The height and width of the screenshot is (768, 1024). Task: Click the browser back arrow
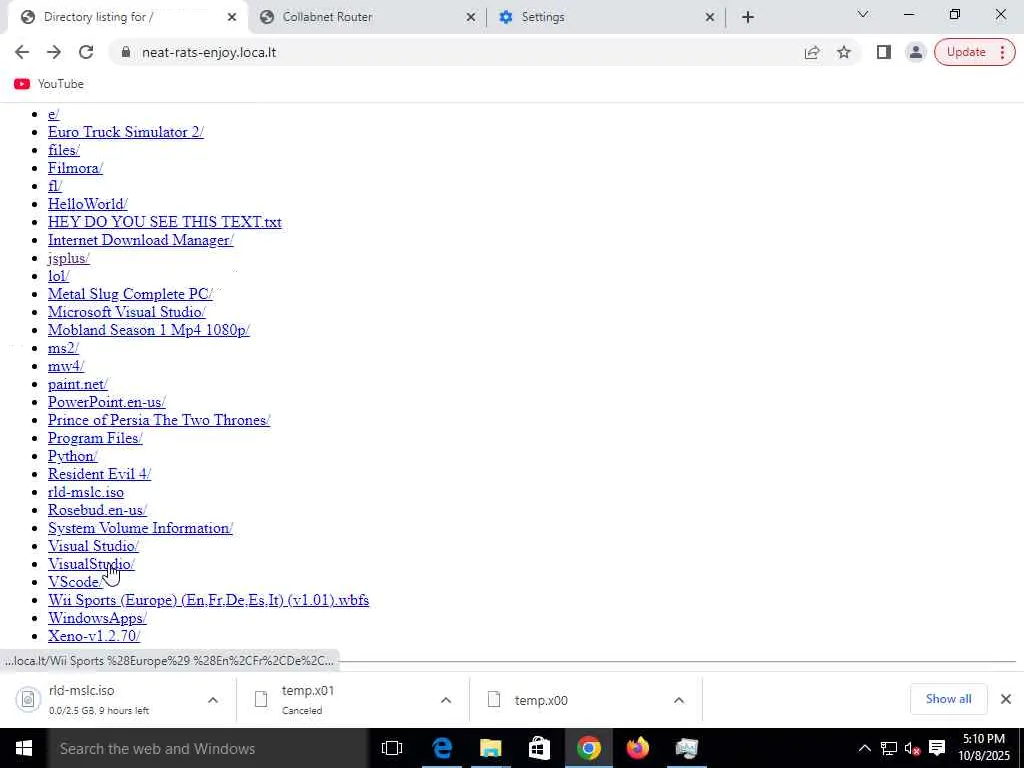point(22,52)
